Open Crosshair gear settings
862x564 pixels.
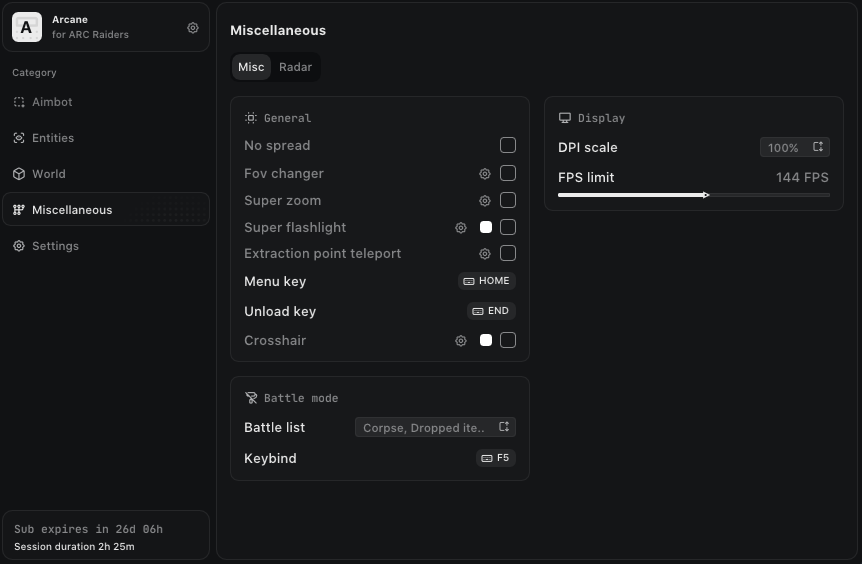click(x=461, y=341)
